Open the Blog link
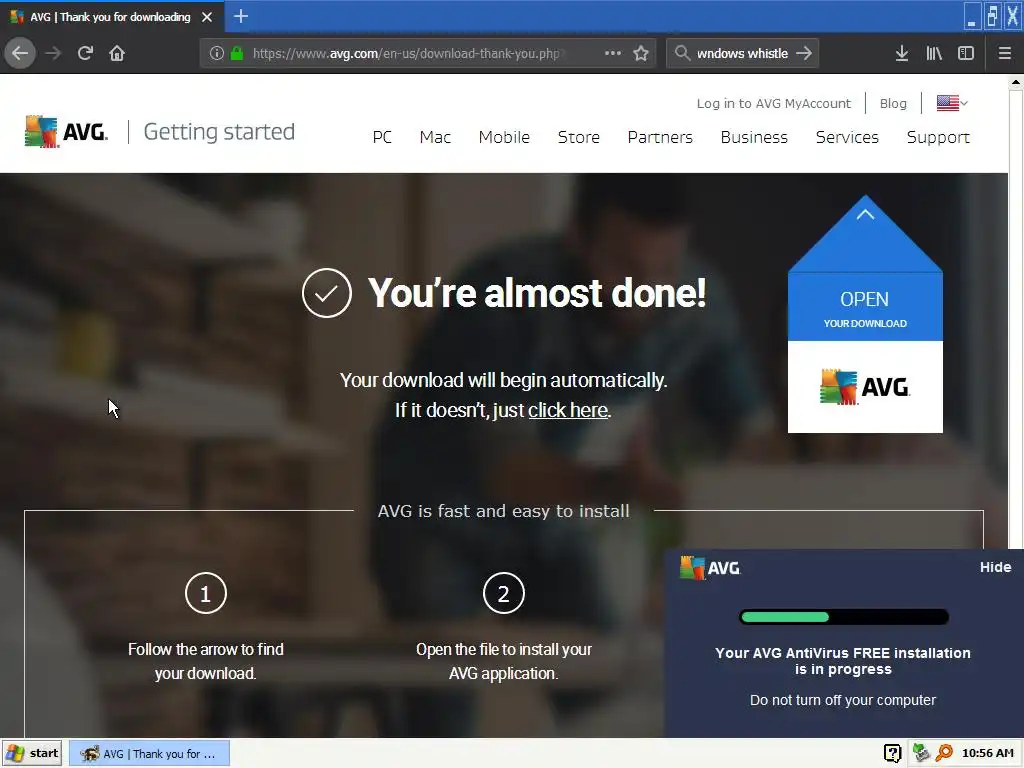 [x=893, y=103]
